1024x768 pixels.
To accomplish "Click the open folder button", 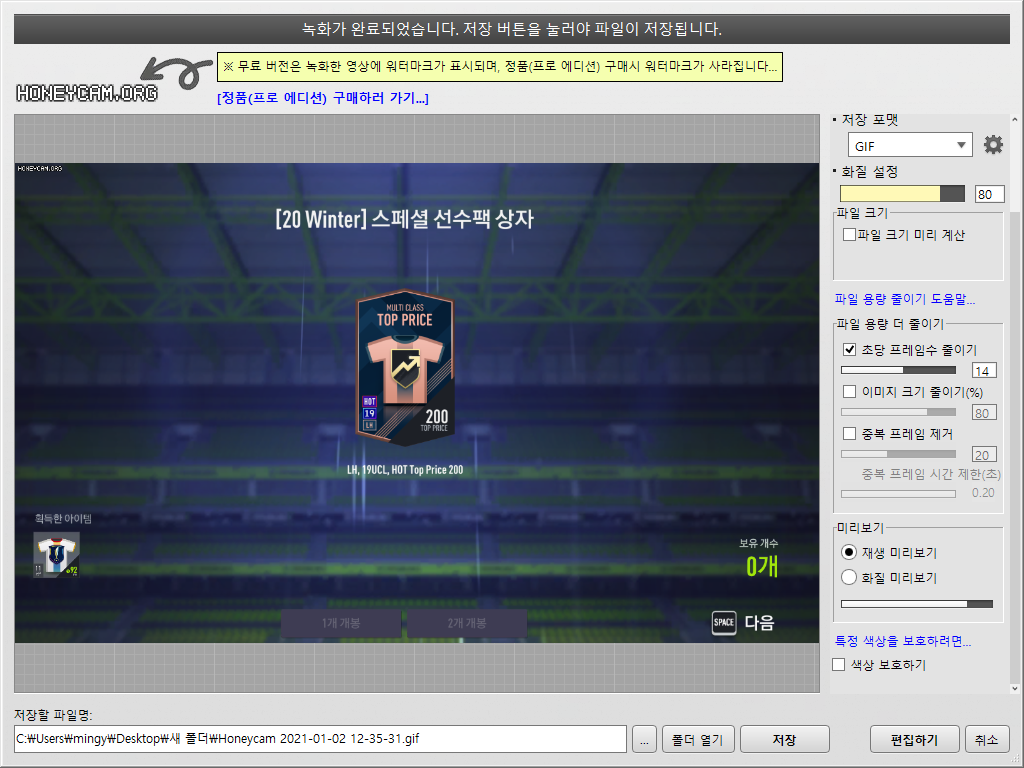I will [698, 739].
